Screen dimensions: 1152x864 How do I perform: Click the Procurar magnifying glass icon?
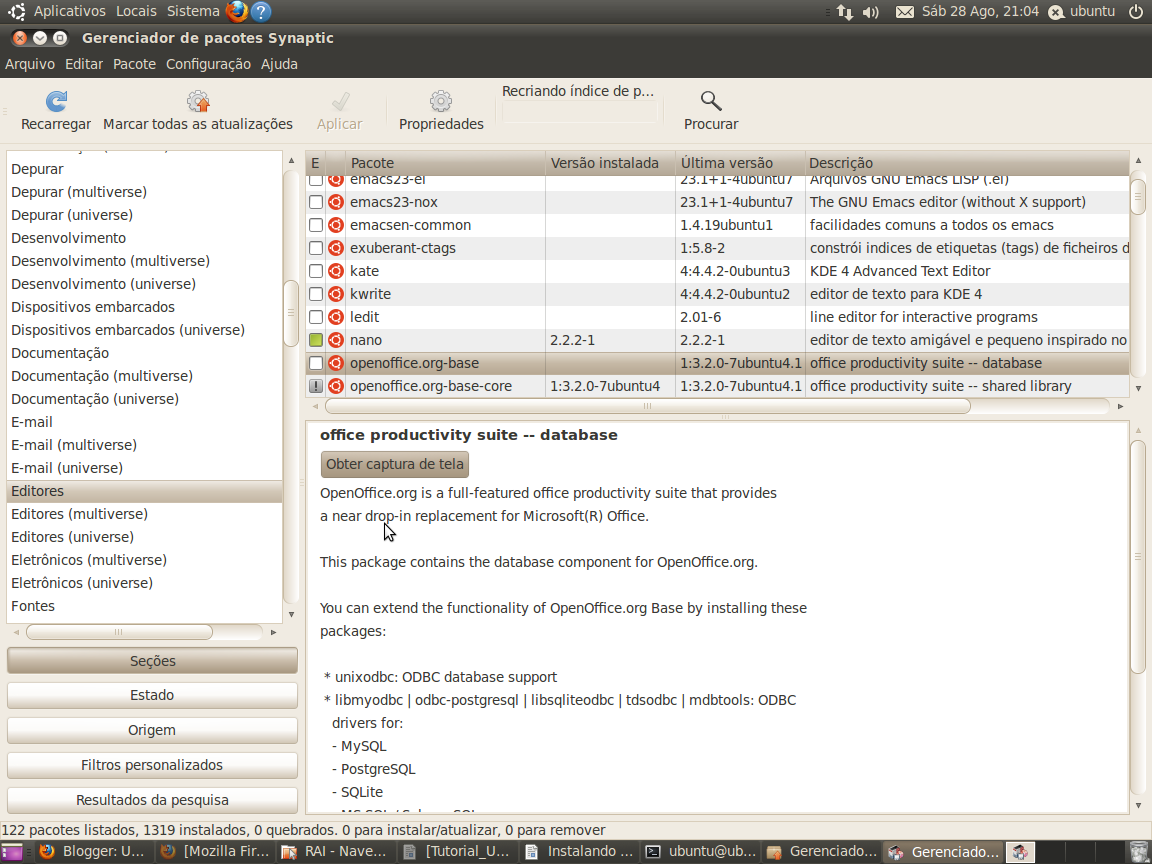point(710,101)
